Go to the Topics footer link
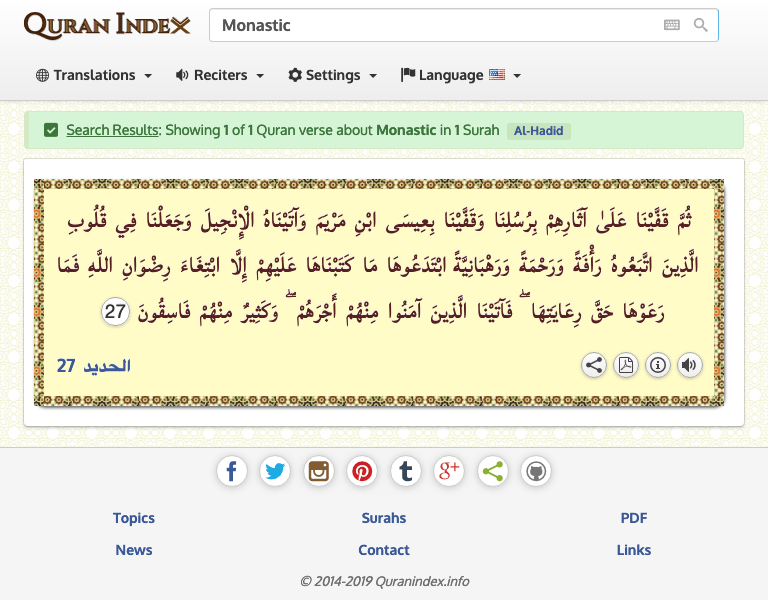768x600 pixels. pyautogui.click(x=134, y=518)
